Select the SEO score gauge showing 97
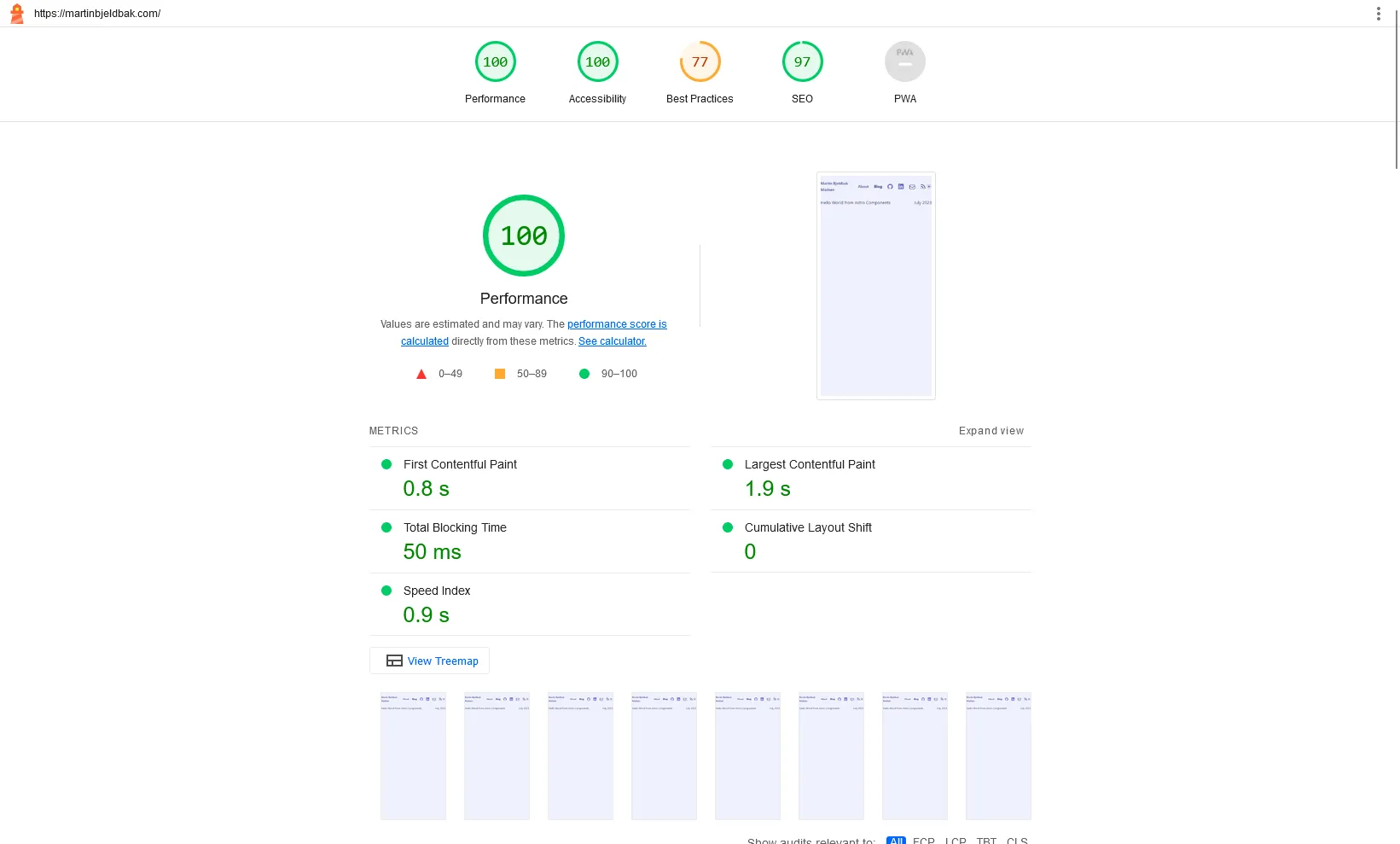The height and width of the screenshot is (844, 1400). tap(801, 61)
